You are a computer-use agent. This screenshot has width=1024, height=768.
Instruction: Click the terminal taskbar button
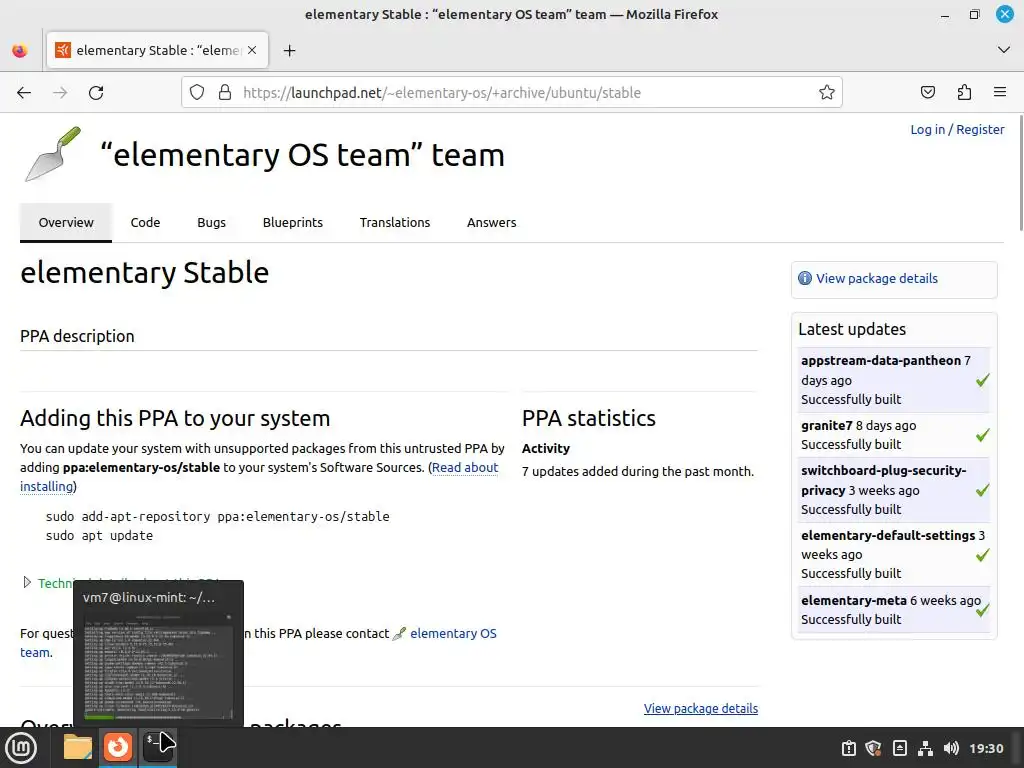pos(157,747)
